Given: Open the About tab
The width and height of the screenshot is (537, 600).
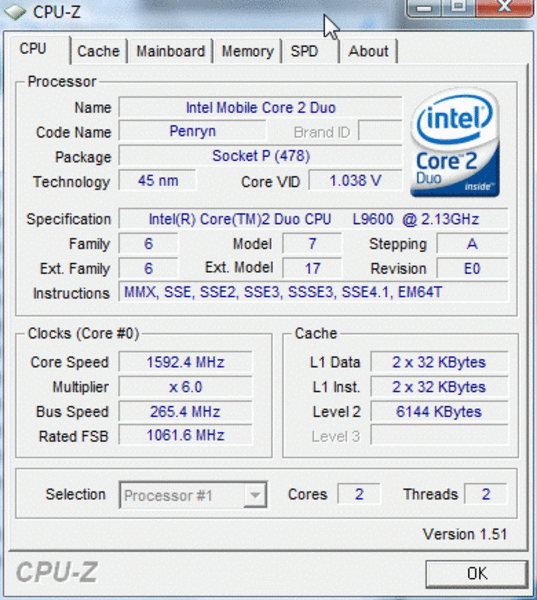Looking at the screenshot, I should point(368,51).
